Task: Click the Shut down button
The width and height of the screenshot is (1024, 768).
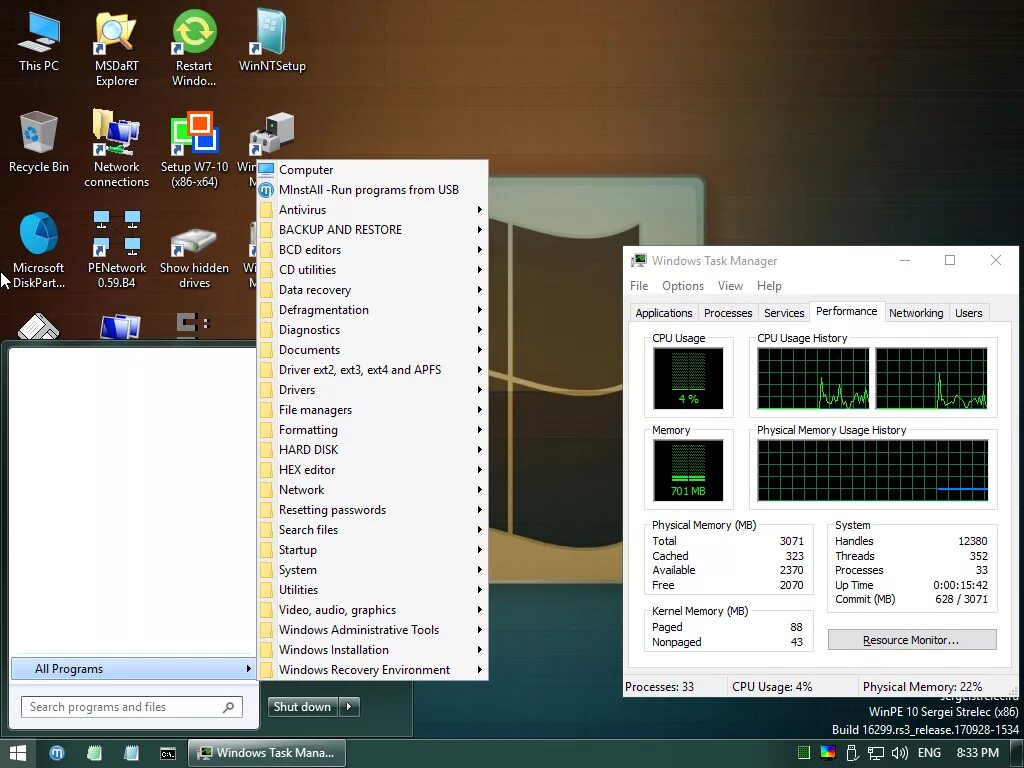Action: pyautogui.click(x=302, y=707)
